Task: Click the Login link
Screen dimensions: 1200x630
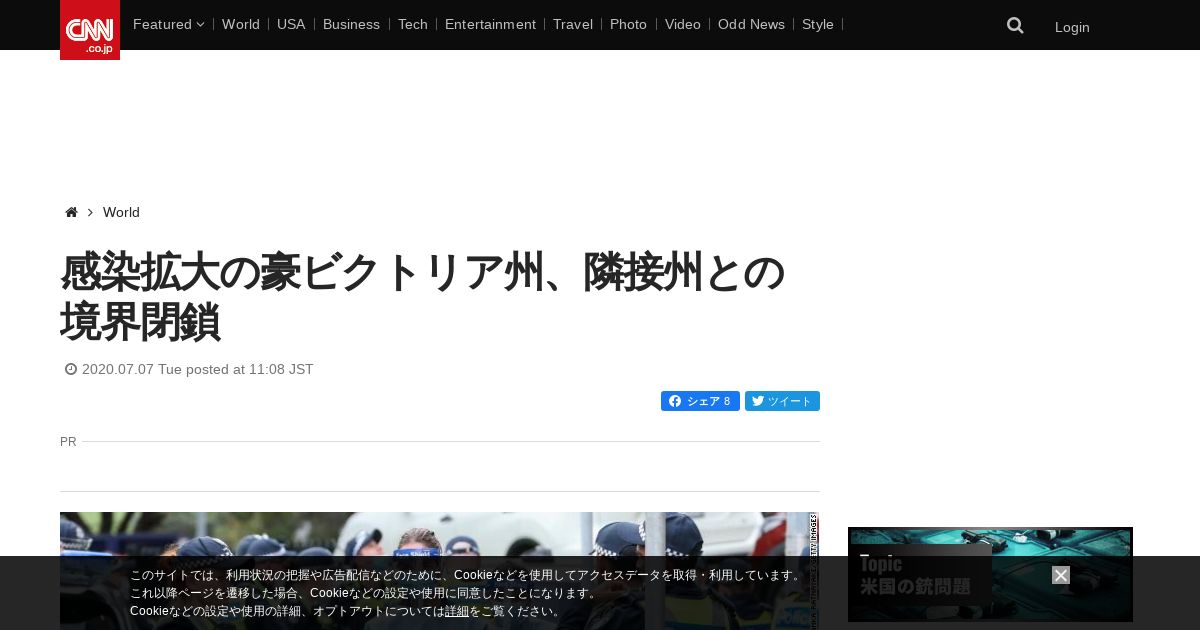Action: (x=1072, y=27)
